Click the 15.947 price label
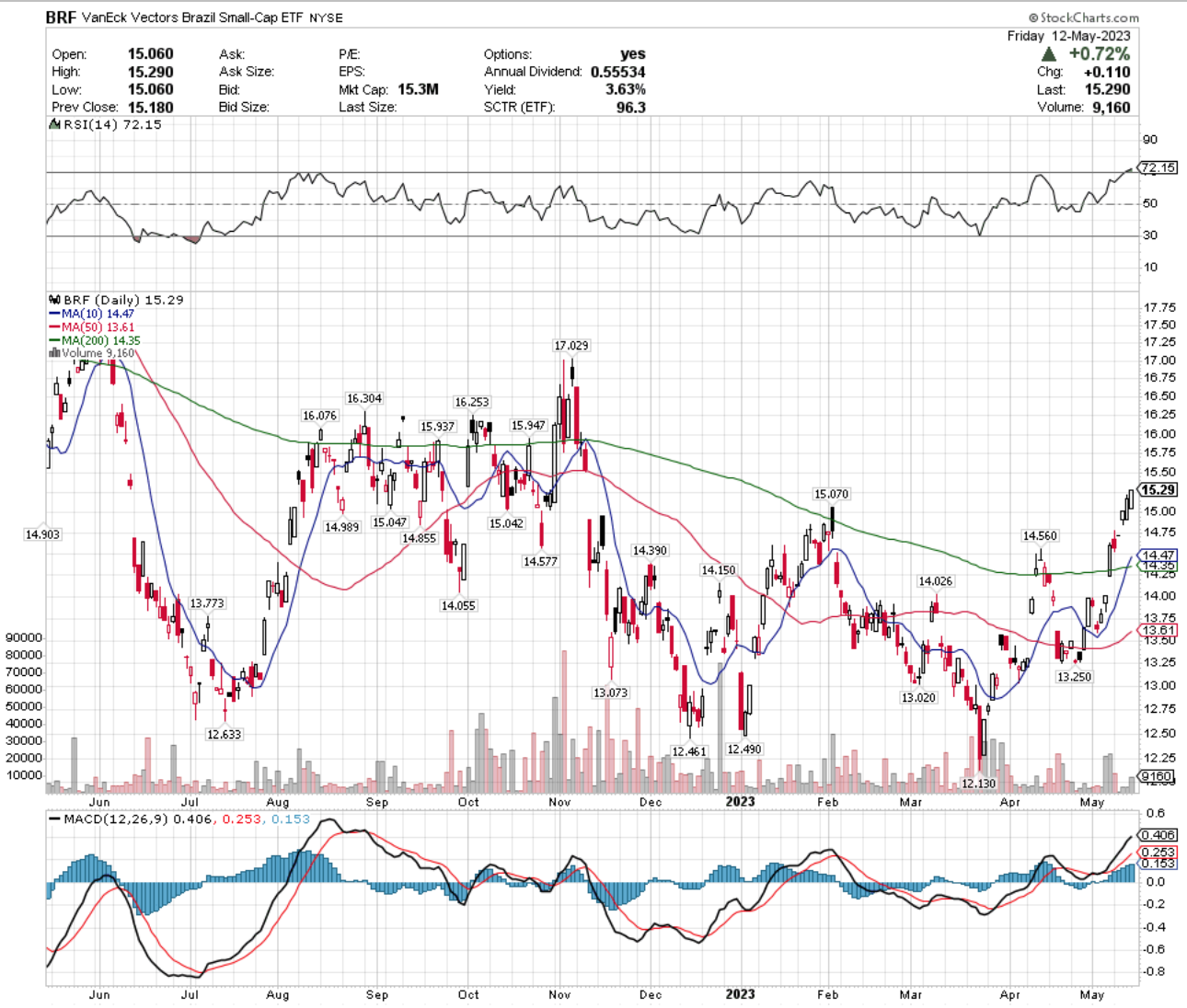 528,426
